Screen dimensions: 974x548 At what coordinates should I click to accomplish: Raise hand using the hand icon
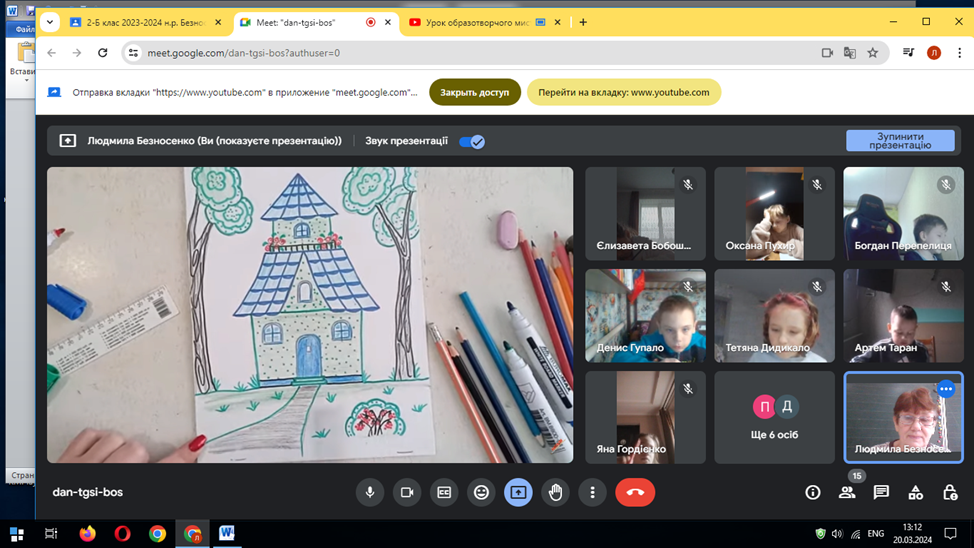(555, 492)
